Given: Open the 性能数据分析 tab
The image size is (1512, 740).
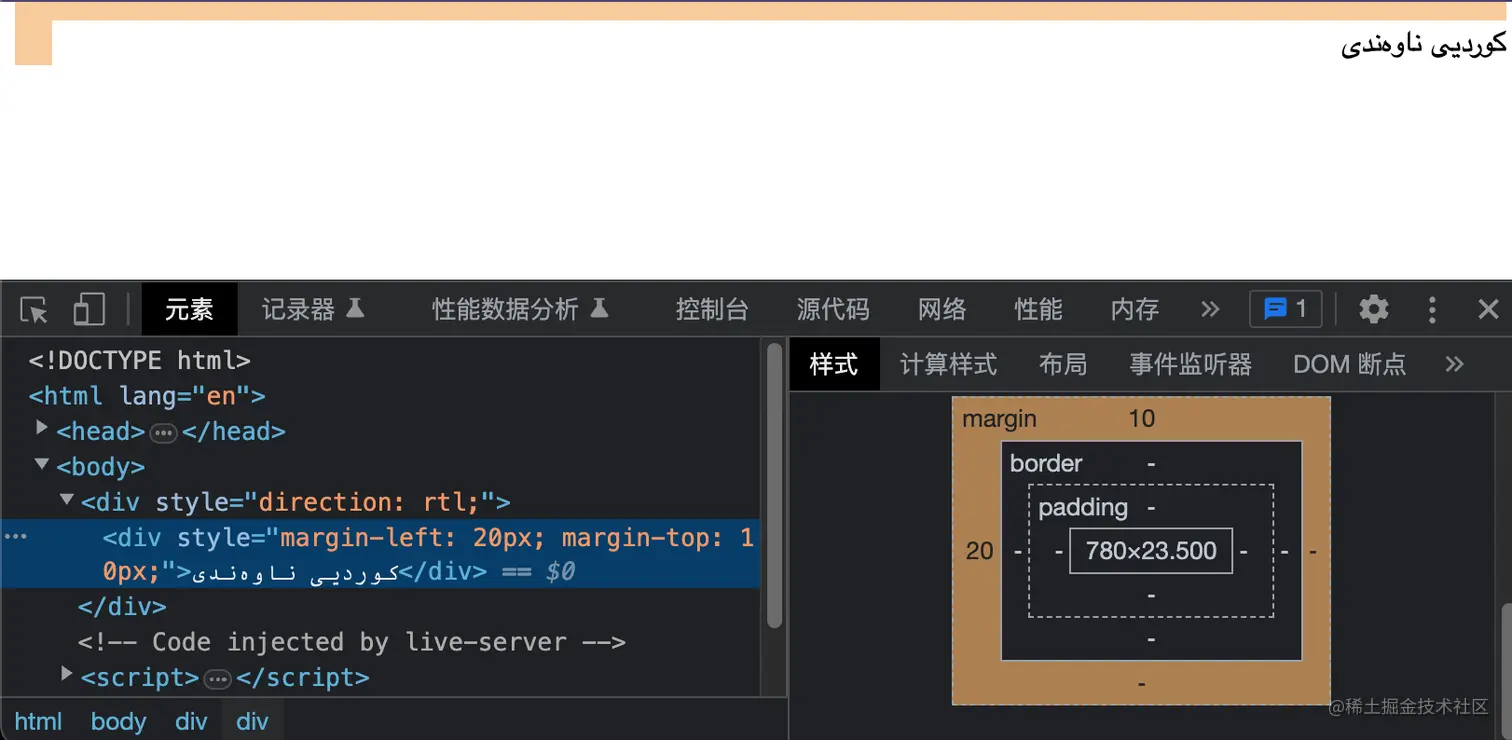Looking at the screenshot, I should pyautogui.click(x=520, y=309).
